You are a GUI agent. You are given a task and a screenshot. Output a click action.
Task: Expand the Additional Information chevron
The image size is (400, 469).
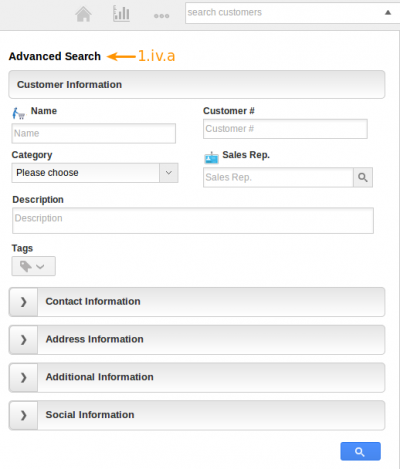pyautogui.click(x=23, y=377)
